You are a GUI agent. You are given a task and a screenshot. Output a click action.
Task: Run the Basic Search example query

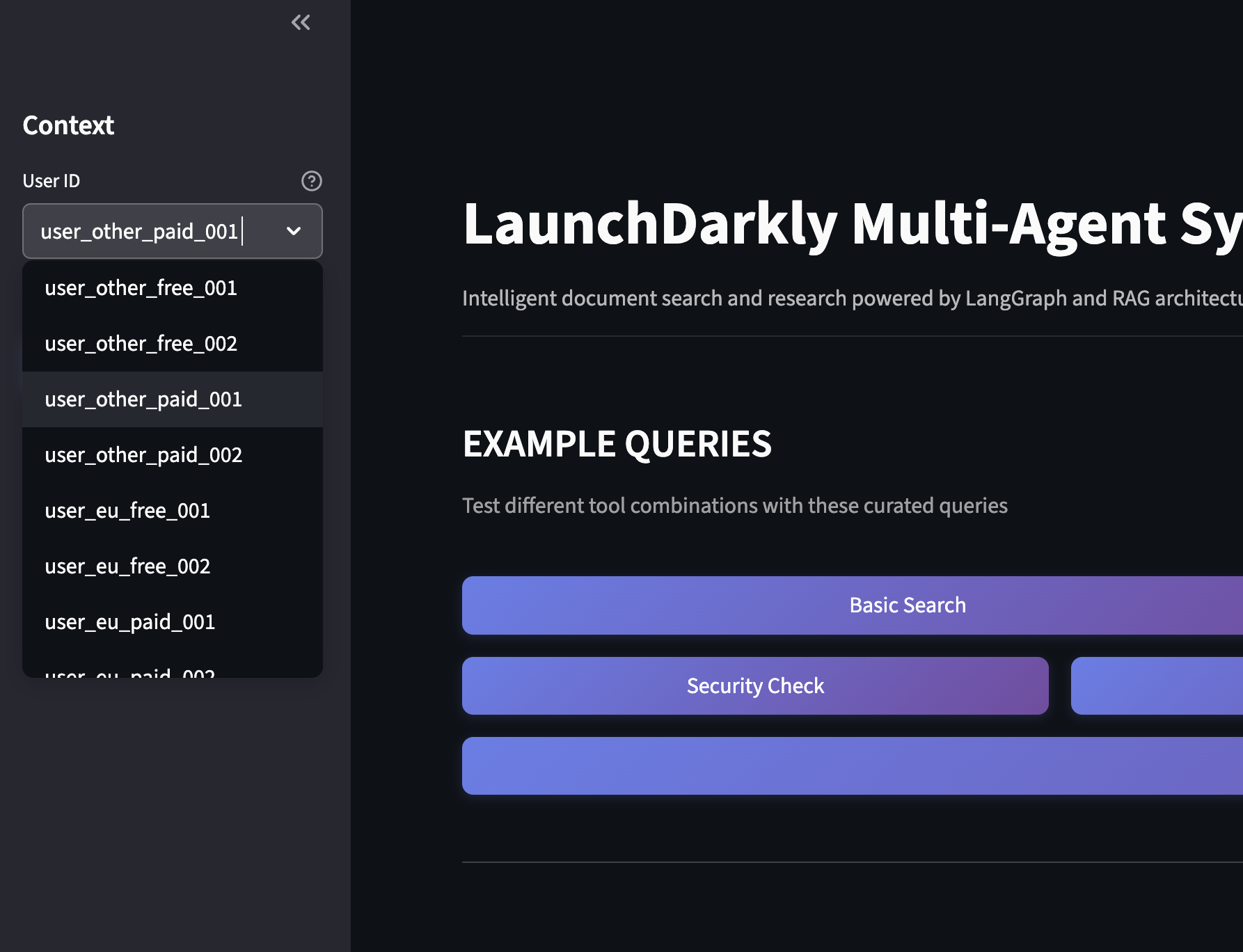click(x=906, y=605)
